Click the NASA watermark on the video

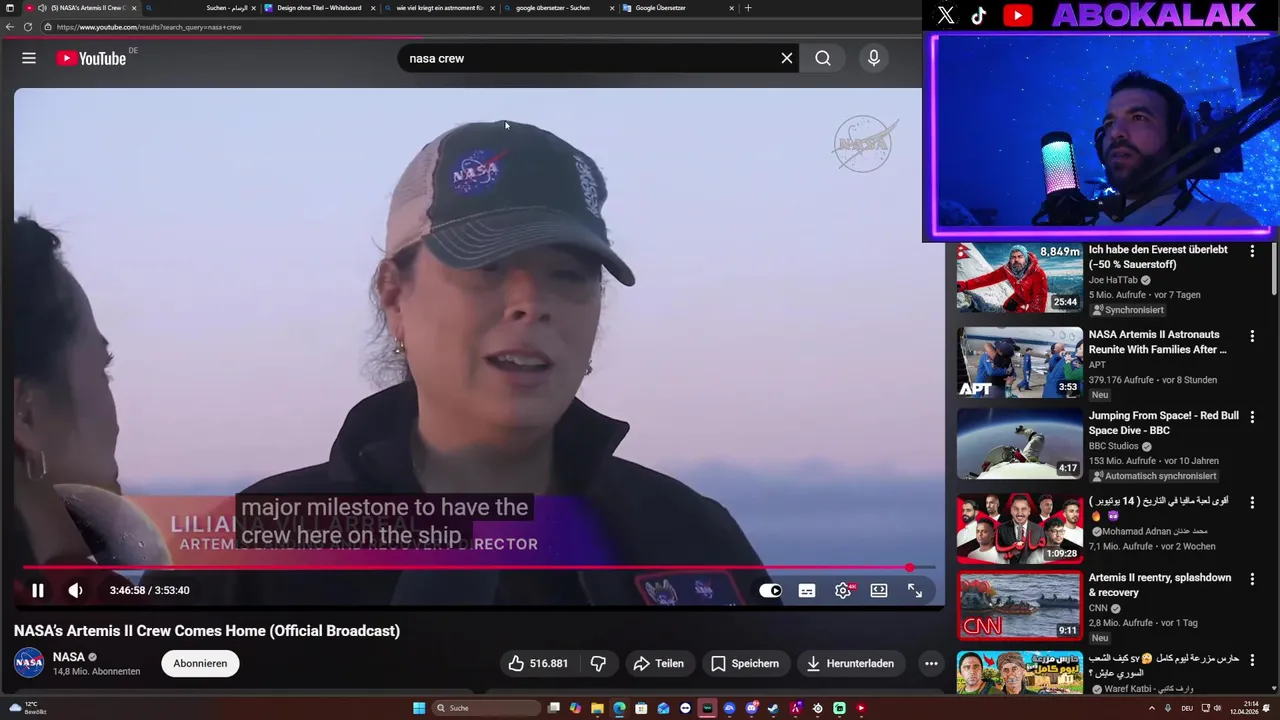(863, 143)
